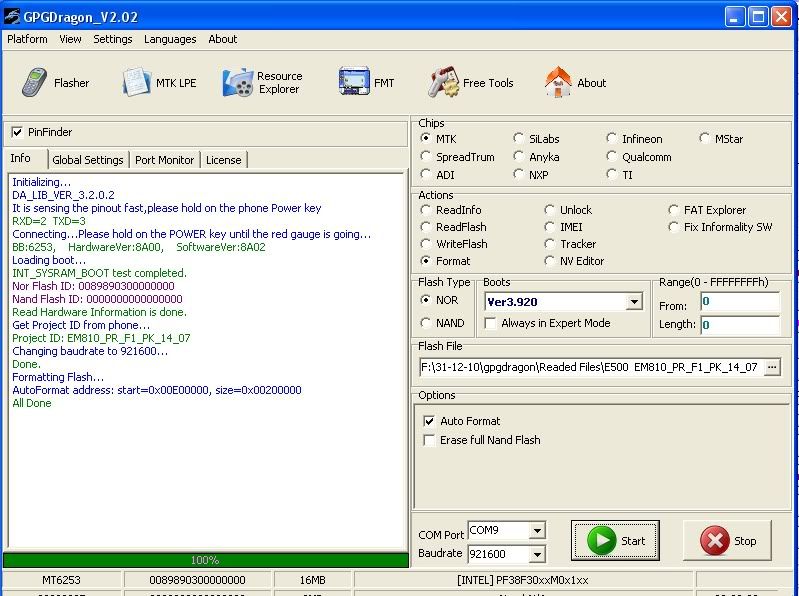799x596 pixels.
Task: Click the Range From input field
Action: click(740, 302)
